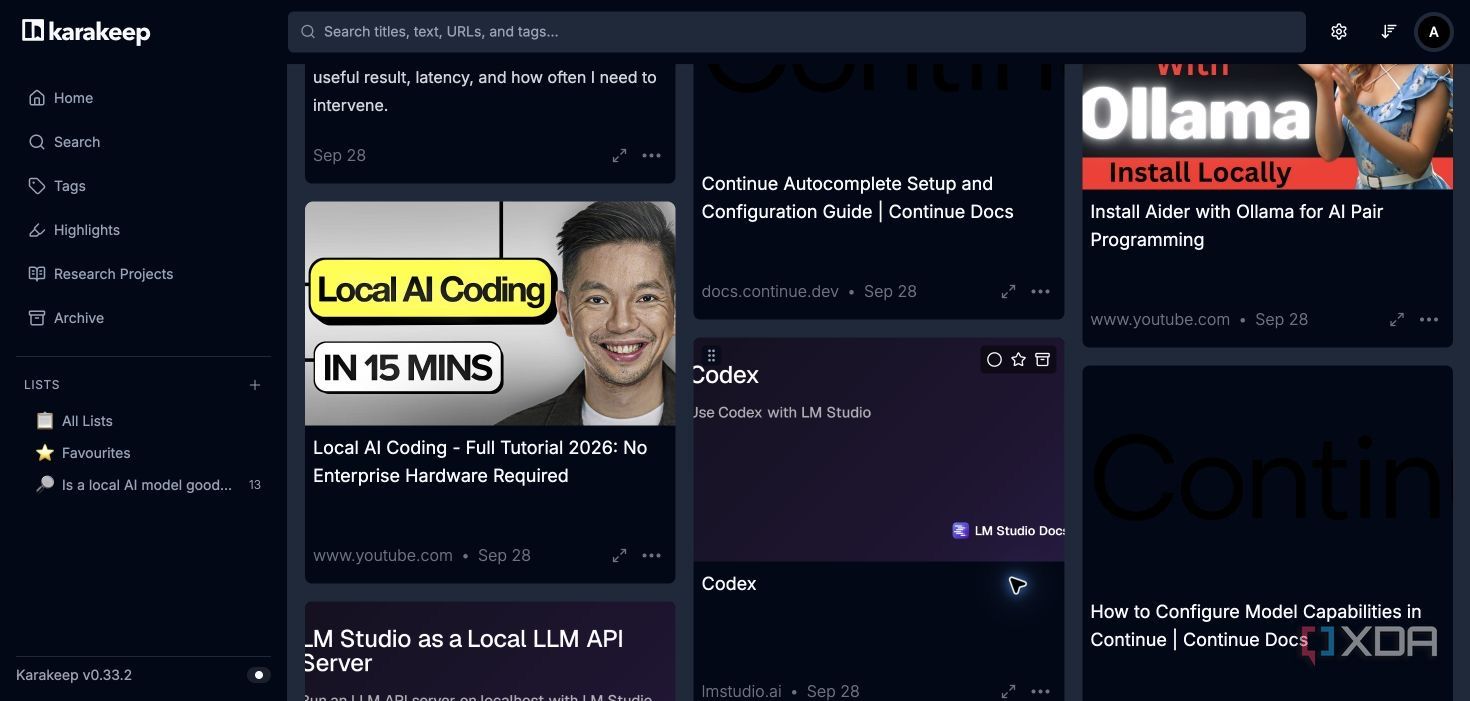This screenshot has width=1470, height=701.
Task: Open more options on Install Aider card
Action: (1429, 320)
